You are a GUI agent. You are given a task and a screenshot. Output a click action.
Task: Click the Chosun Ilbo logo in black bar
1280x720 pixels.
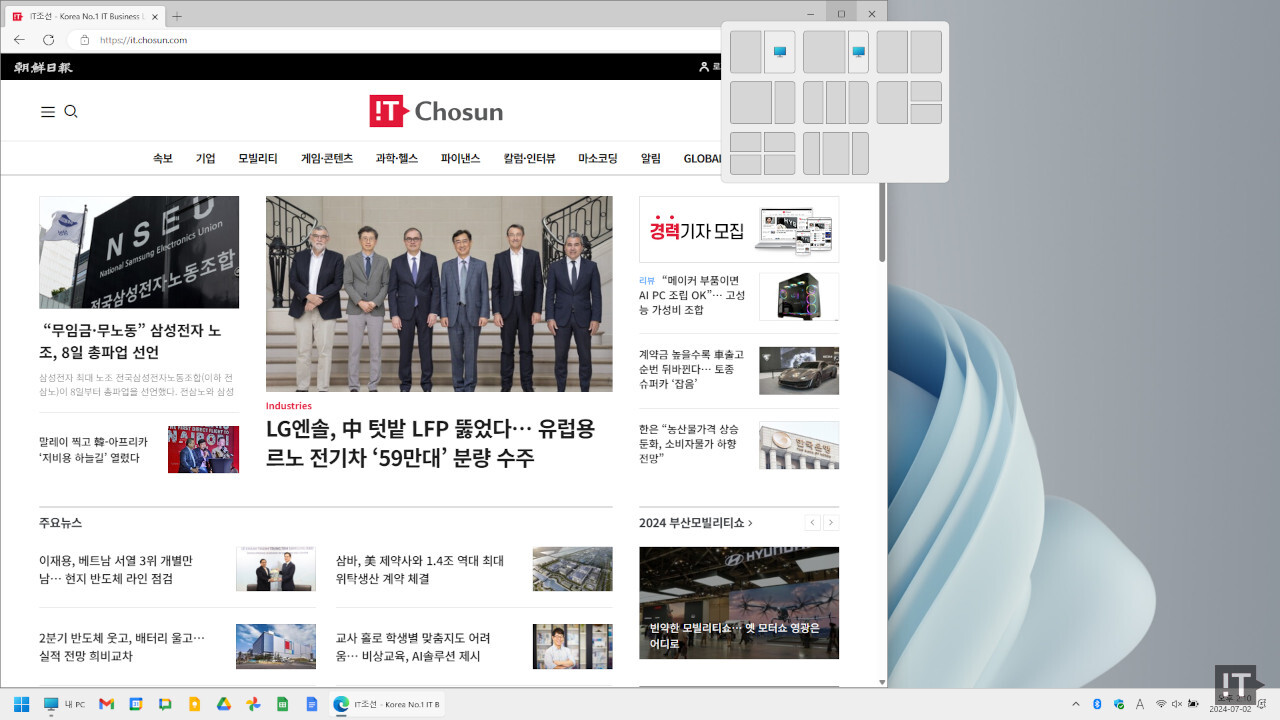[43, 67]
